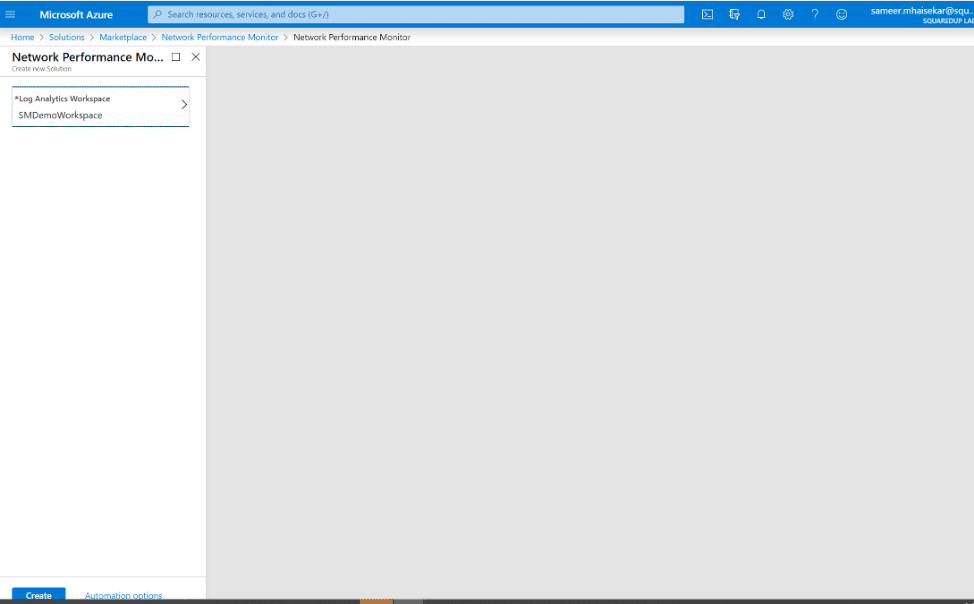Focus the search resources, services, and docs box
Image resolution: width=974 pixels, height=604 pixels.
click(416, 14)
